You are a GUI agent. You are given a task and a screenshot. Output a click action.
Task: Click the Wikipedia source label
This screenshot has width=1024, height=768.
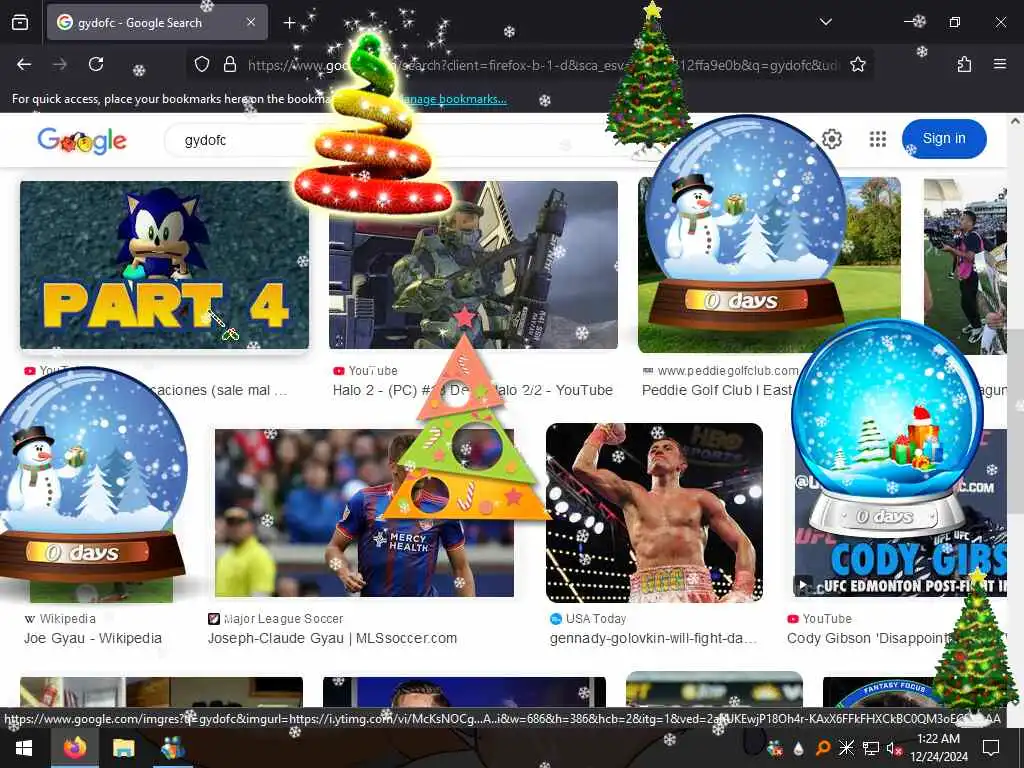67,618
